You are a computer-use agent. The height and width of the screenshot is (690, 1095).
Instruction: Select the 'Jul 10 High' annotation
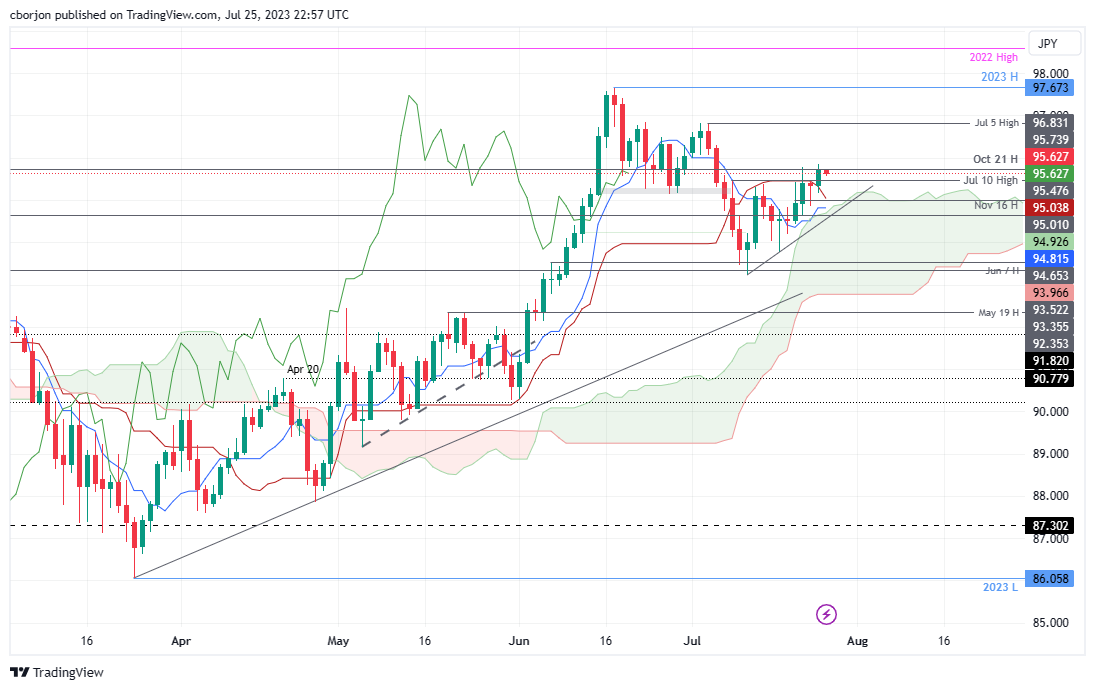(990, 180)
